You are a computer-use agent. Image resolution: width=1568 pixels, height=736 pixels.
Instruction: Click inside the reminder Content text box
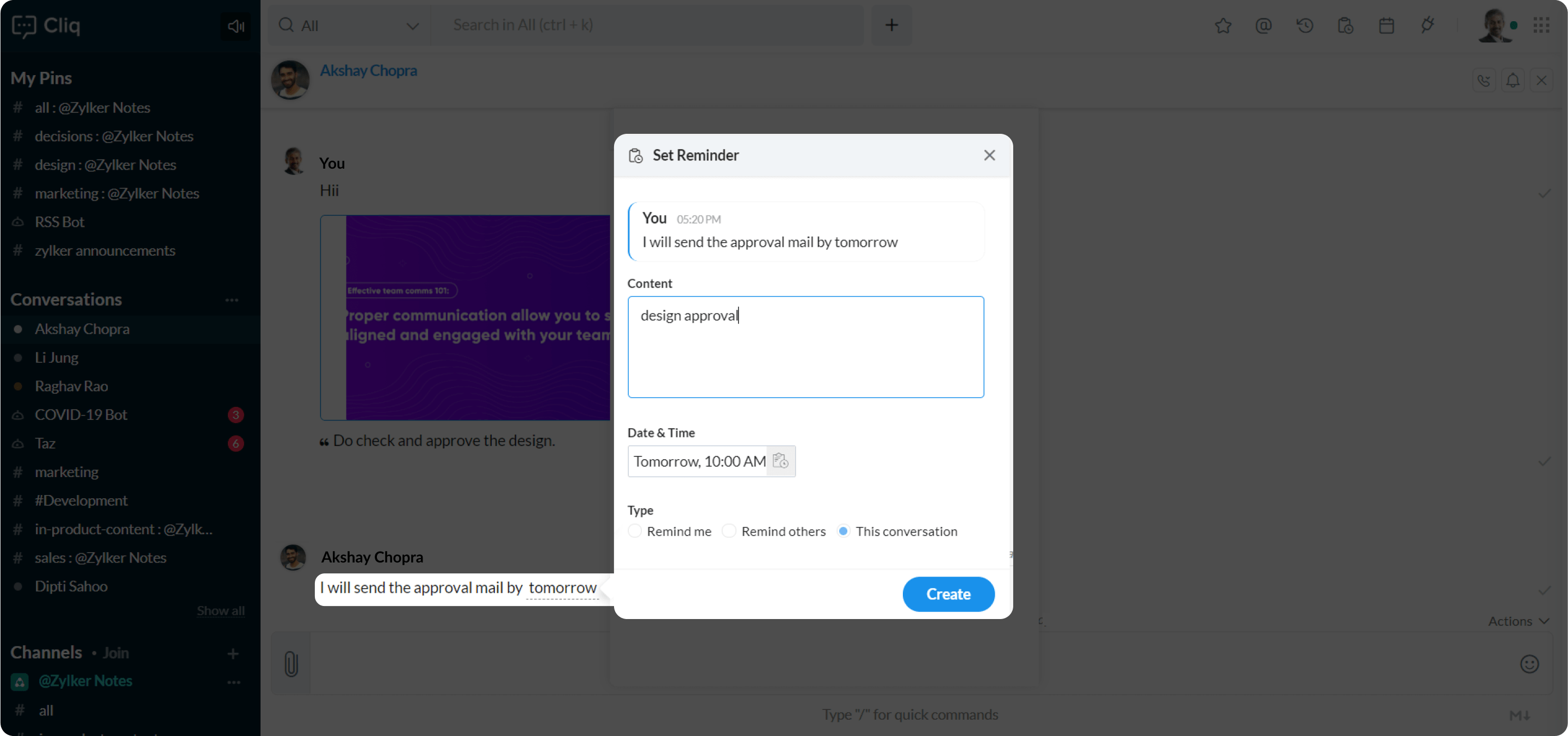pyautogui.click(x=805, y=347)
